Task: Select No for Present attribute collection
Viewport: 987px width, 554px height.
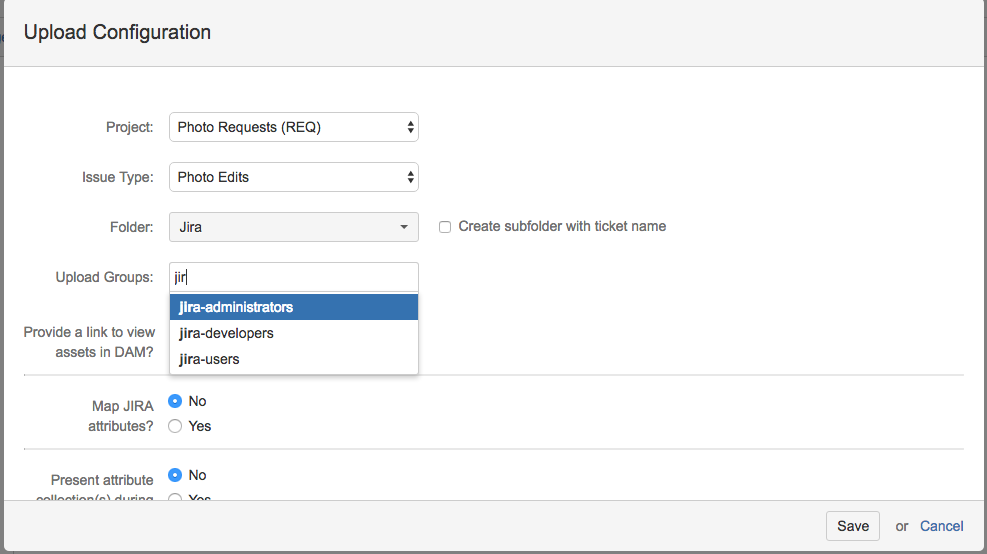Action: point(175,475)
